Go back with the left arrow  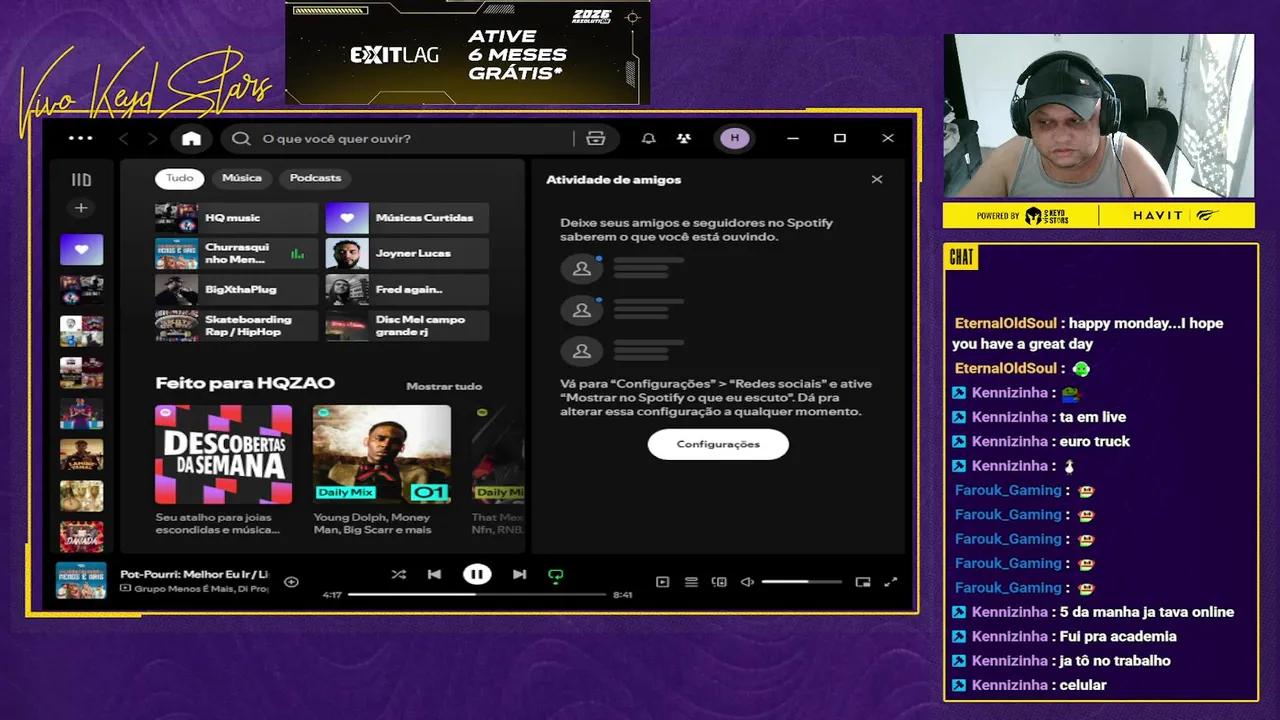pyautogui.click(x=124, y=139)
